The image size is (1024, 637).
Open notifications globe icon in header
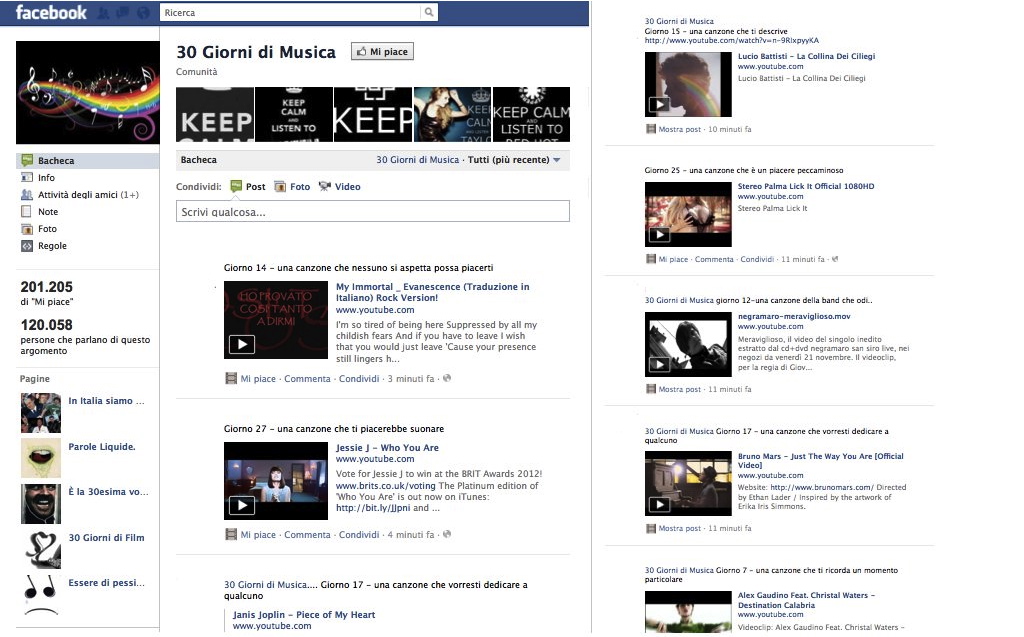[144, 12]
